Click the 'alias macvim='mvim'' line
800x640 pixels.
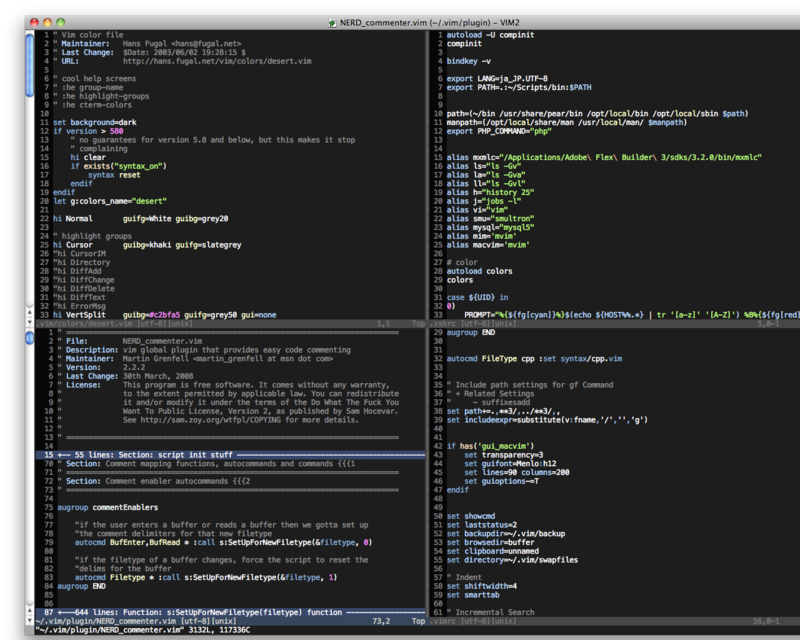coord(488,245)
